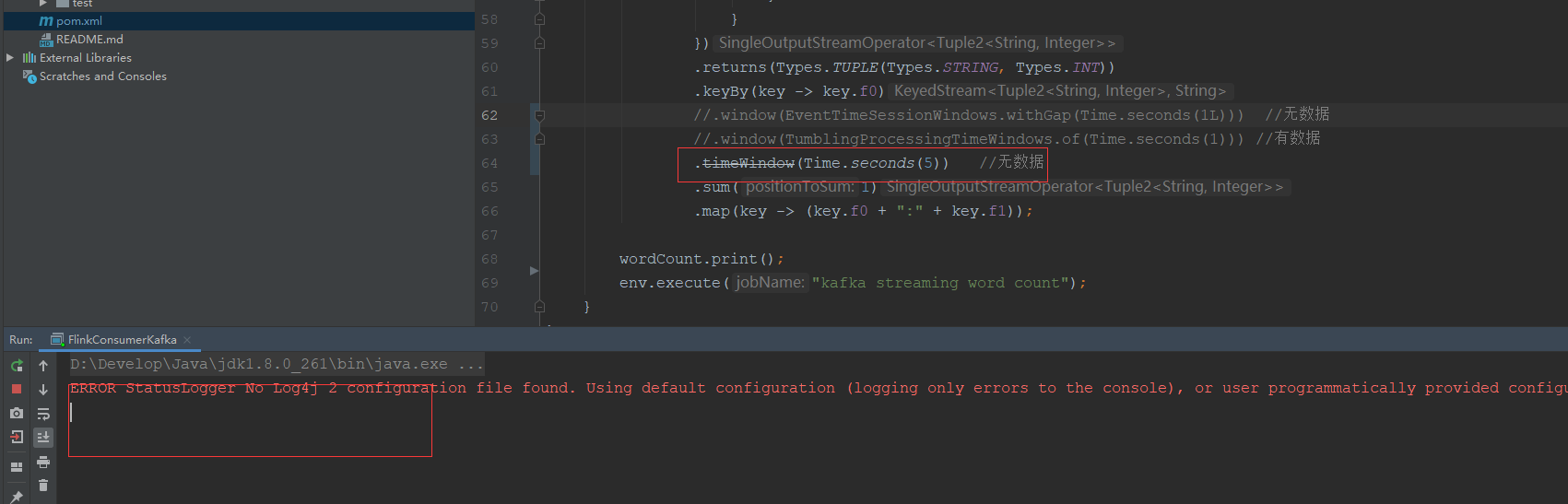This screenshot has height=504, width=1568.
Task: Click the camera dump threads icon
Action: [17, 413]
